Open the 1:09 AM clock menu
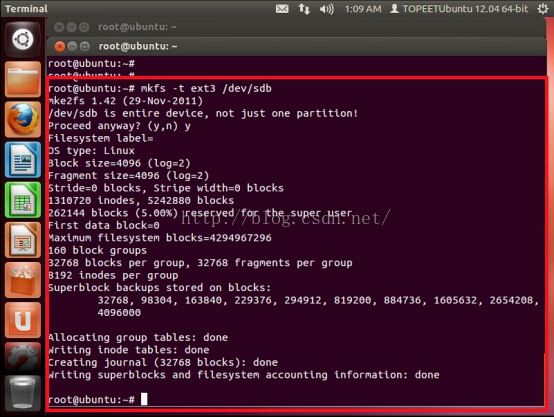554x417 pixels. (x=363, y=9)
